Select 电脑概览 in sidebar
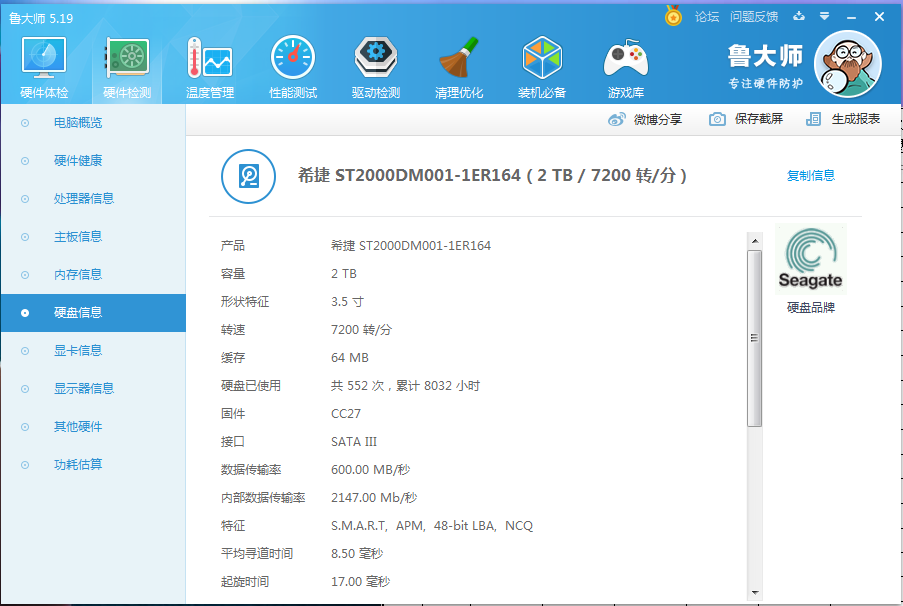Viewport: 903px width, 606px height. coord(93,123)
